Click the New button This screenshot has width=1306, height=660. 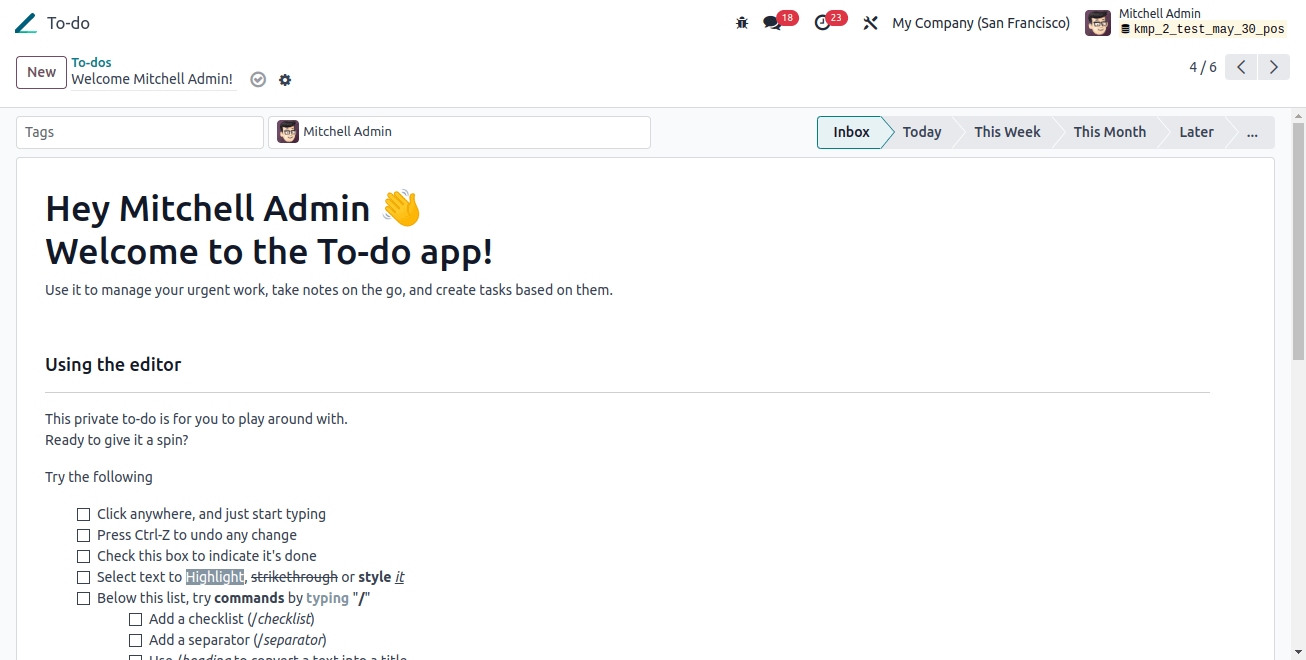coord(42,72)
